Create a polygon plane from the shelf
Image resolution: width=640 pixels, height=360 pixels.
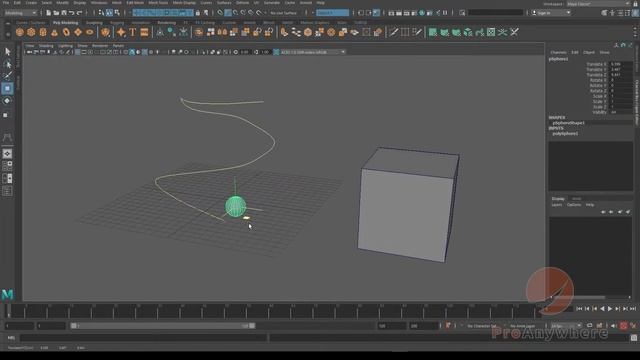[78, 32]
